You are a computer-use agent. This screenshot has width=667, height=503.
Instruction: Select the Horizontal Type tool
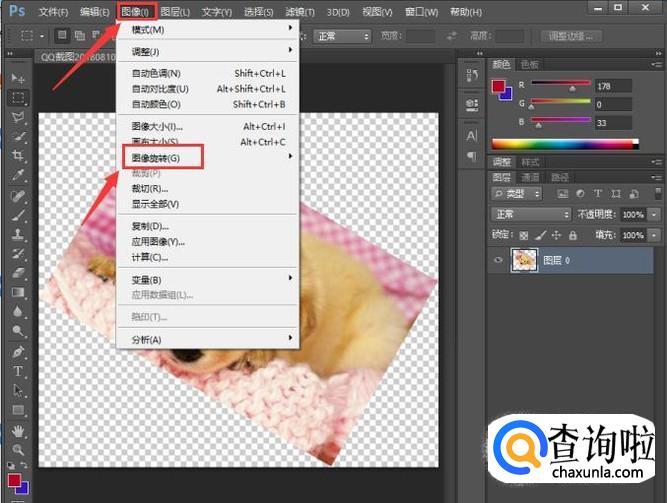(18, 372)
